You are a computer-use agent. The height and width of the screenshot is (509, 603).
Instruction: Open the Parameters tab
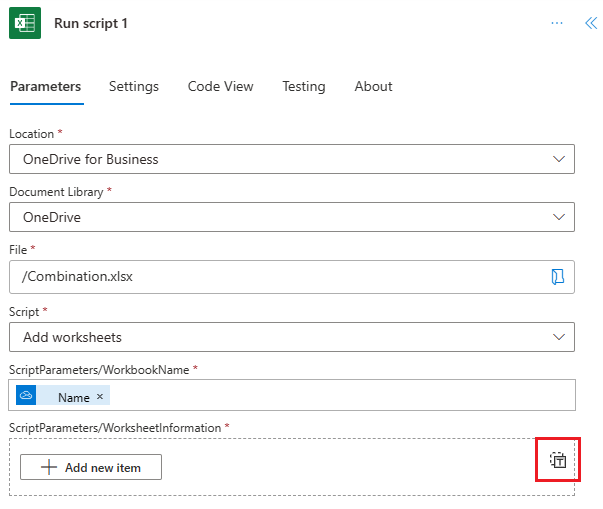point(46,86)
